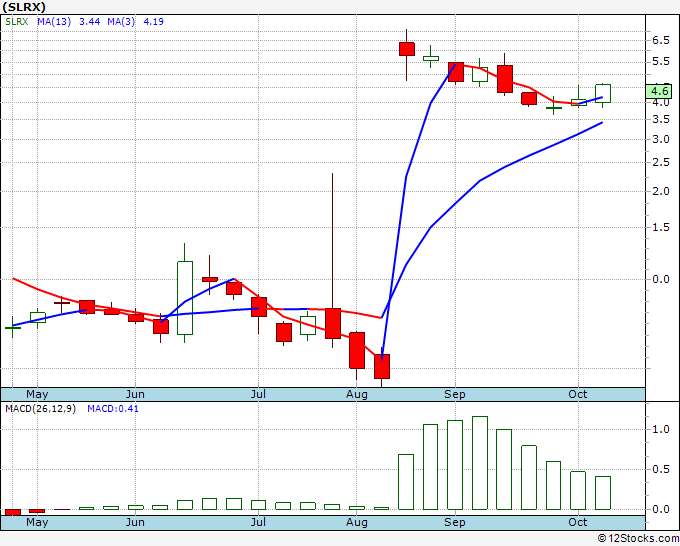Screen dimensions: 680x546
Task: Click the 1.0 MACD axis label
Action: pos(660,429)
